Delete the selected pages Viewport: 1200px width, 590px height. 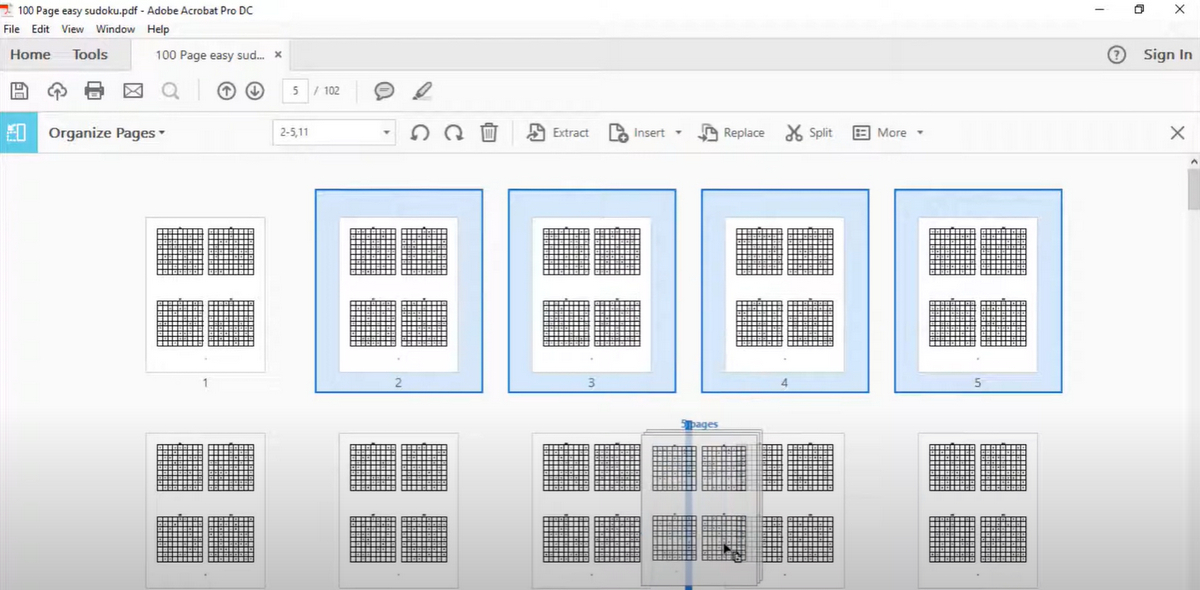(488, 132)
